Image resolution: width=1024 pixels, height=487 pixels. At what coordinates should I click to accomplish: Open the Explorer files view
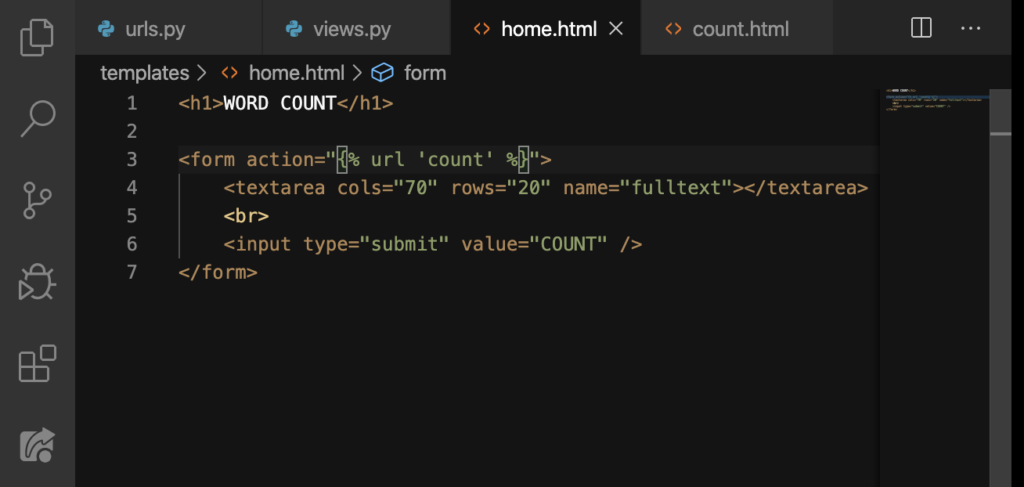pyautogui.click(x=37, y=37)
